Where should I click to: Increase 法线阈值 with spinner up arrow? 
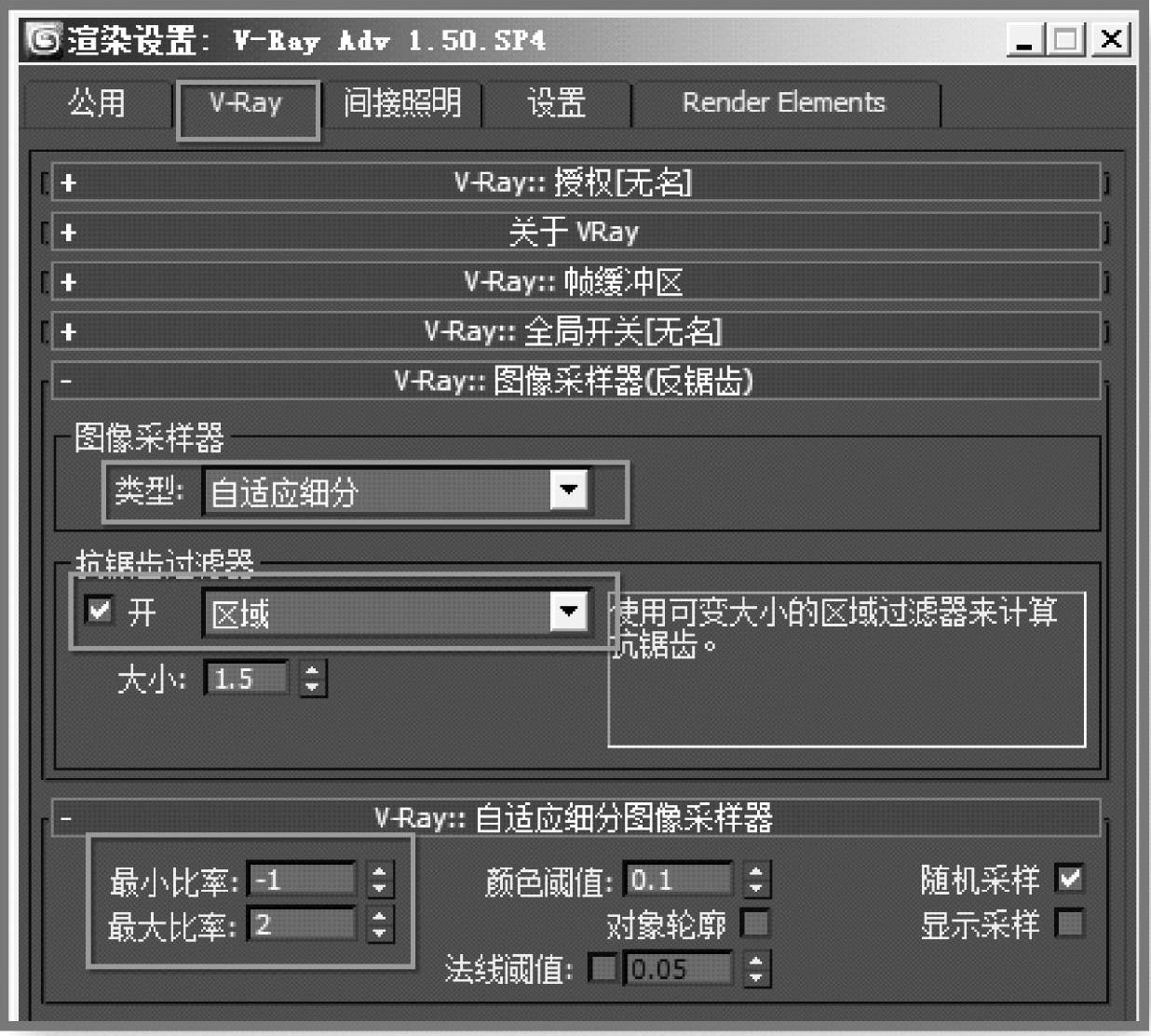tap(756, 960)
